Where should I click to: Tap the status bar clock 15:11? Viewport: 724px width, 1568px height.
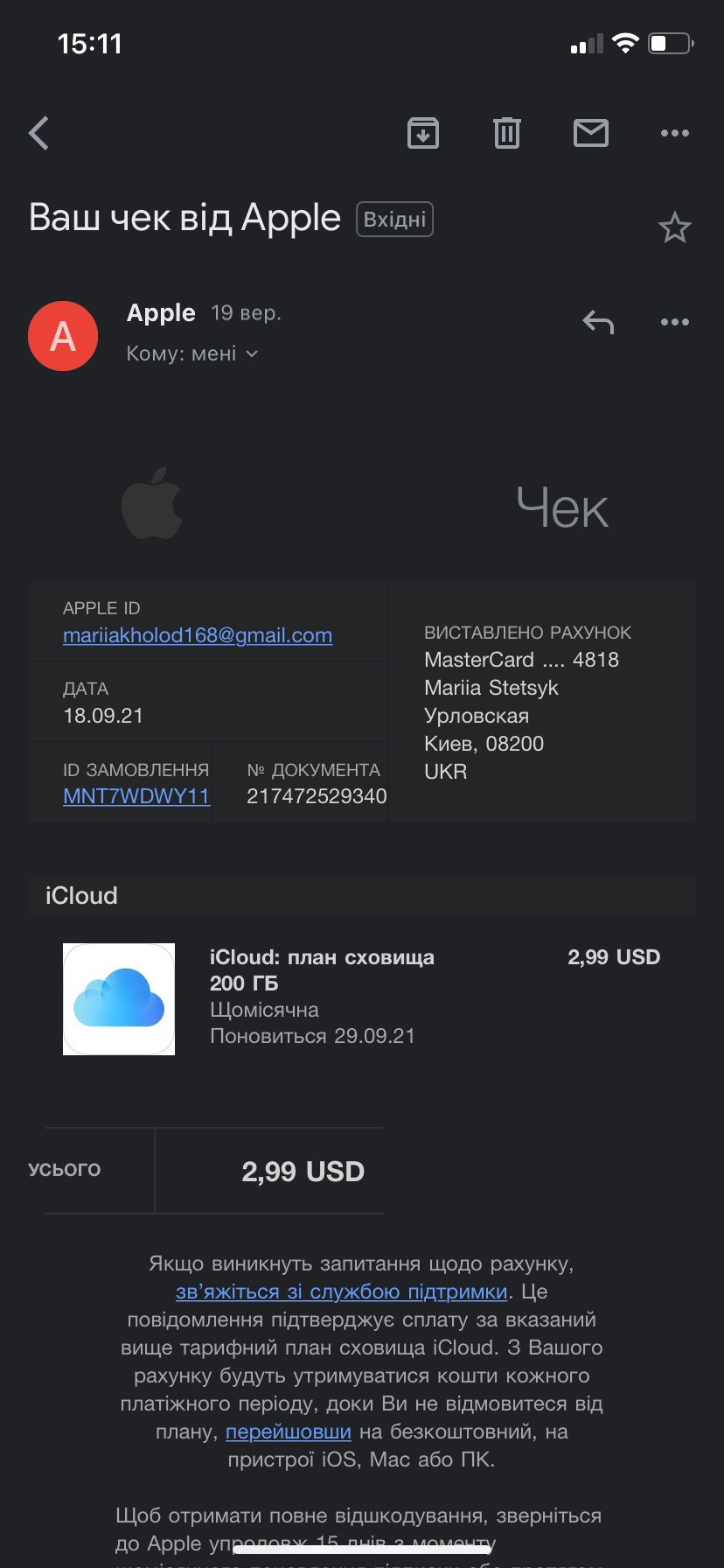click(89, 44)
